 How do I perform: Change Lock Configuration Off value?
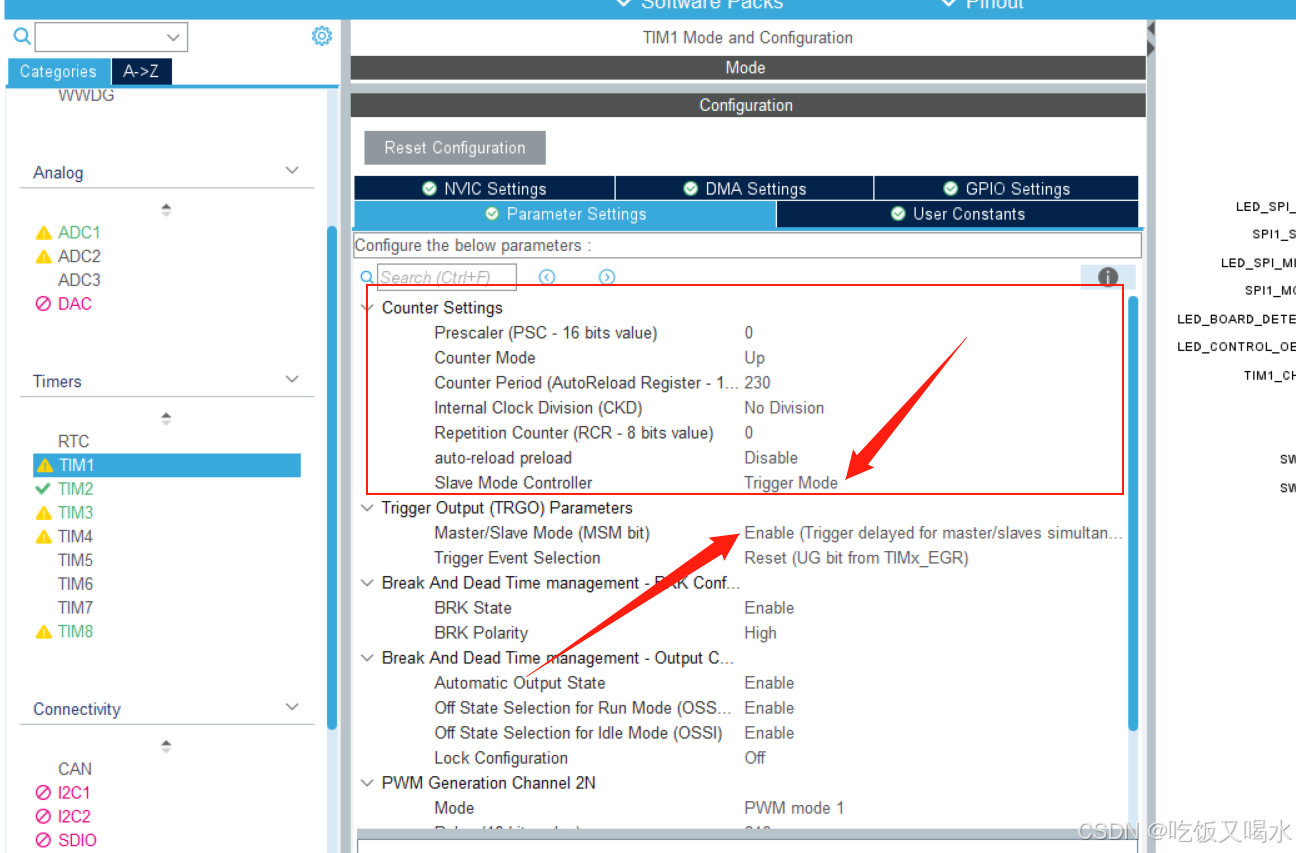coord(755,758)
